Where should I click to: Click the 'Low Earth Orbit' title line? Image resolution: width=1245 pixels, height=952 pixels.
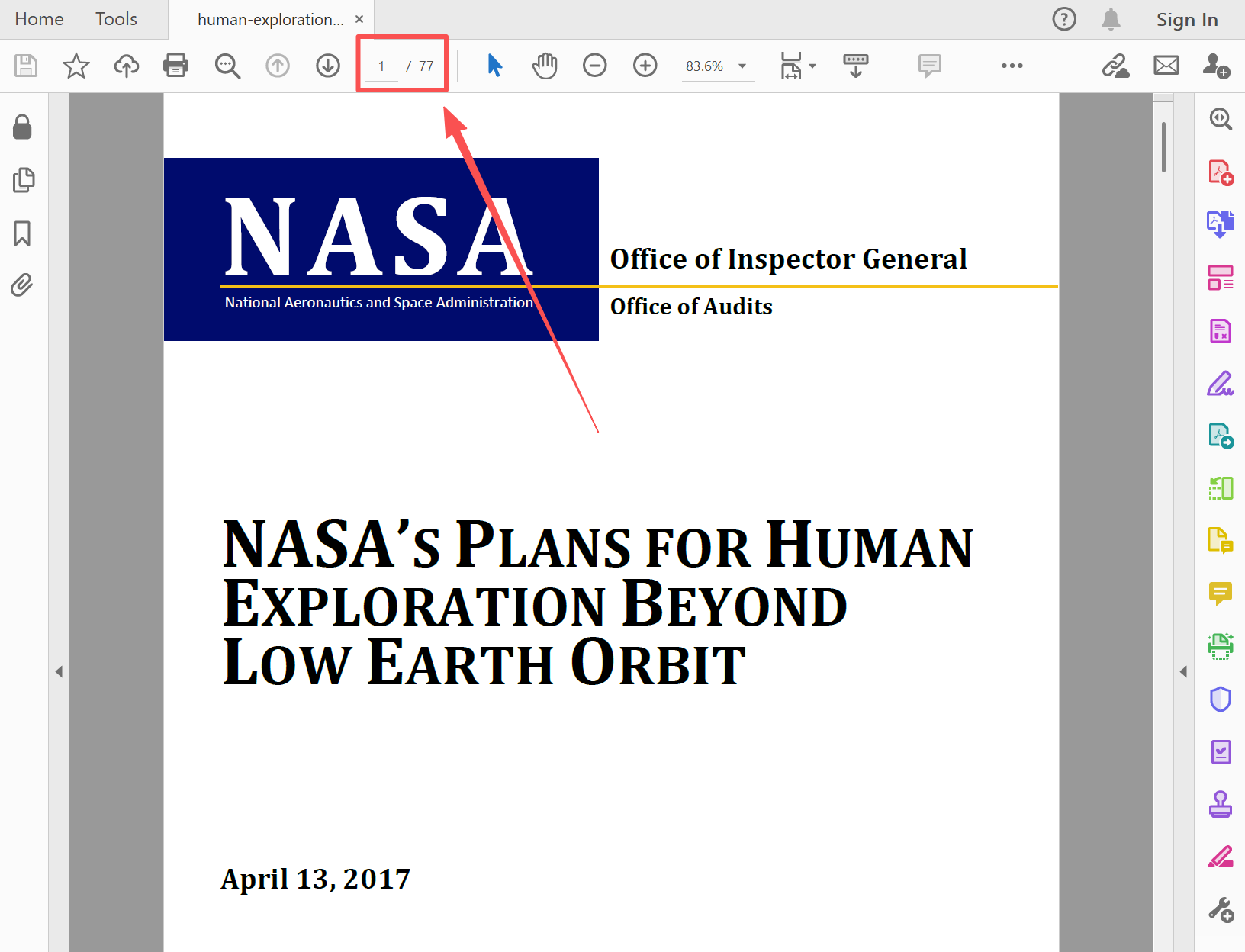(x=484, y=662)
